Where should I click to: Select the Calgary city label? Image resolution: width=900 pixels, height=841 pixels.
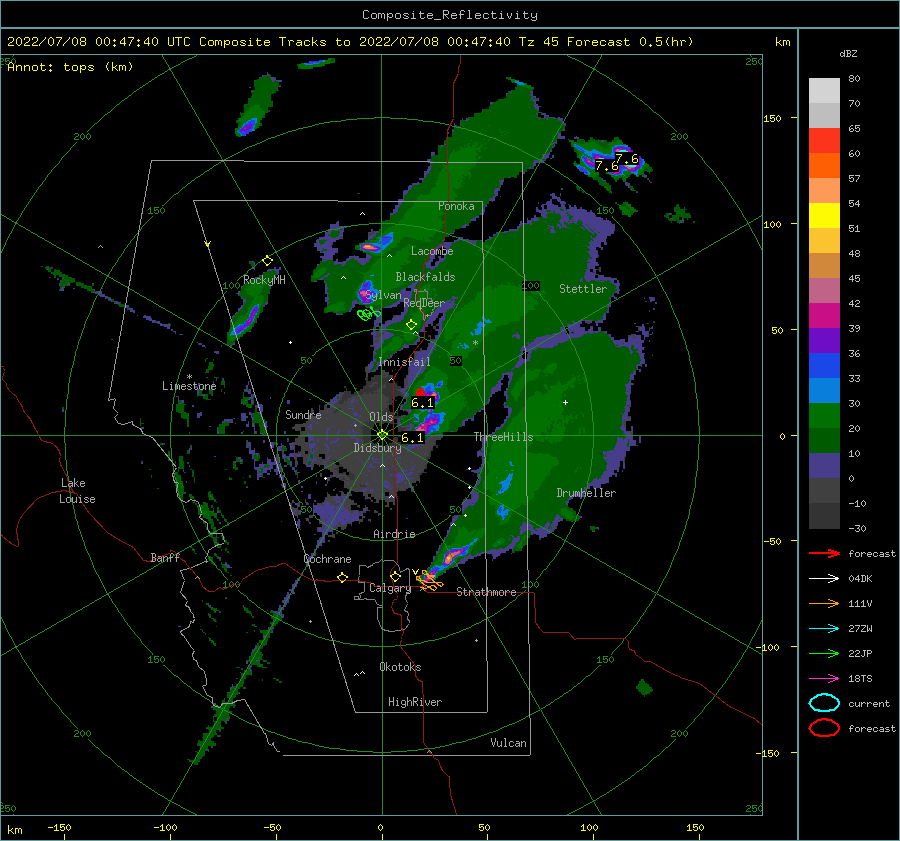[390, 588]
